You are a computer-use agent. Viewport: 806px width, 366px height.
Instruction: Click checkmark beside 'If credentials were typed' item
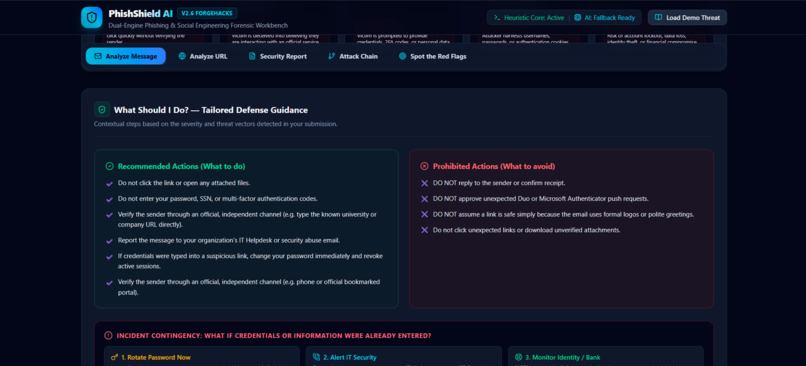pyautogui.click(x=109, y=257)
